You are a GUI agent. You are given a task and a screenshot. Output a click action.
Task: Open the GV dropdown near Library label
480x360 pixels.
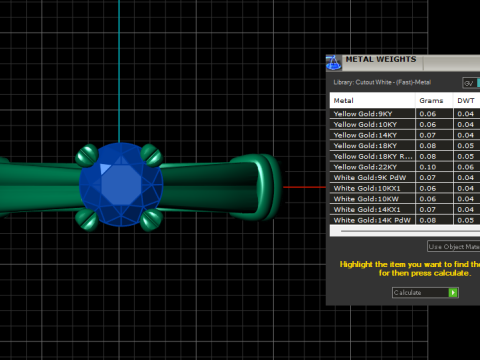(471, 83)
